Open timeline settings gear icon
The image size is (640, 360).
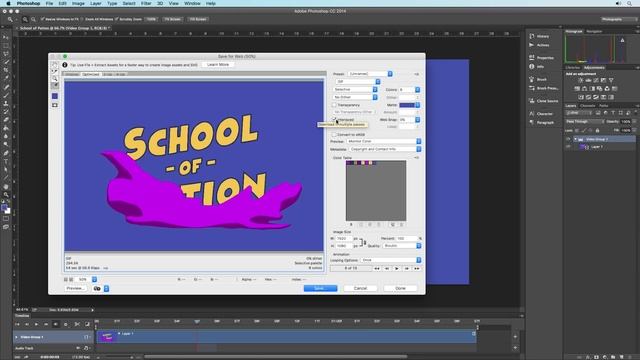(x=66, y=324)
